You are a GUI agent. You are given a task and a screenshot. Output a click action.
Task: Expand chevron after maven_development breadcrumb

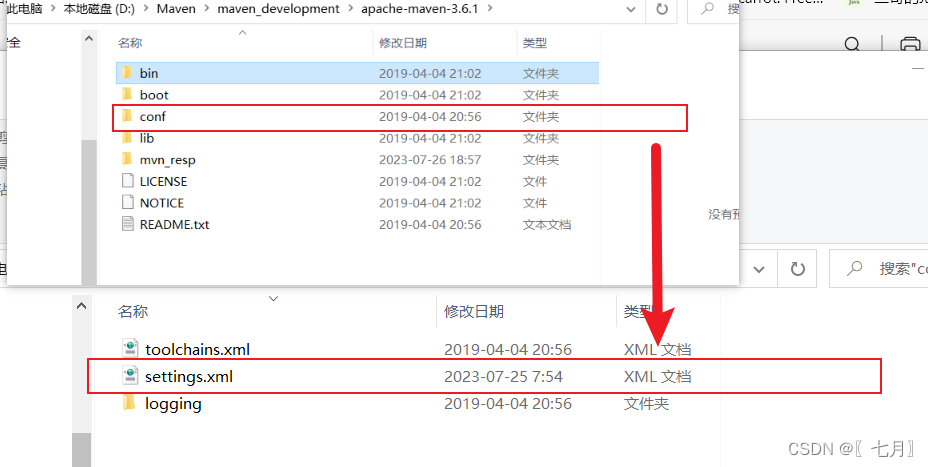coord(350,9)
